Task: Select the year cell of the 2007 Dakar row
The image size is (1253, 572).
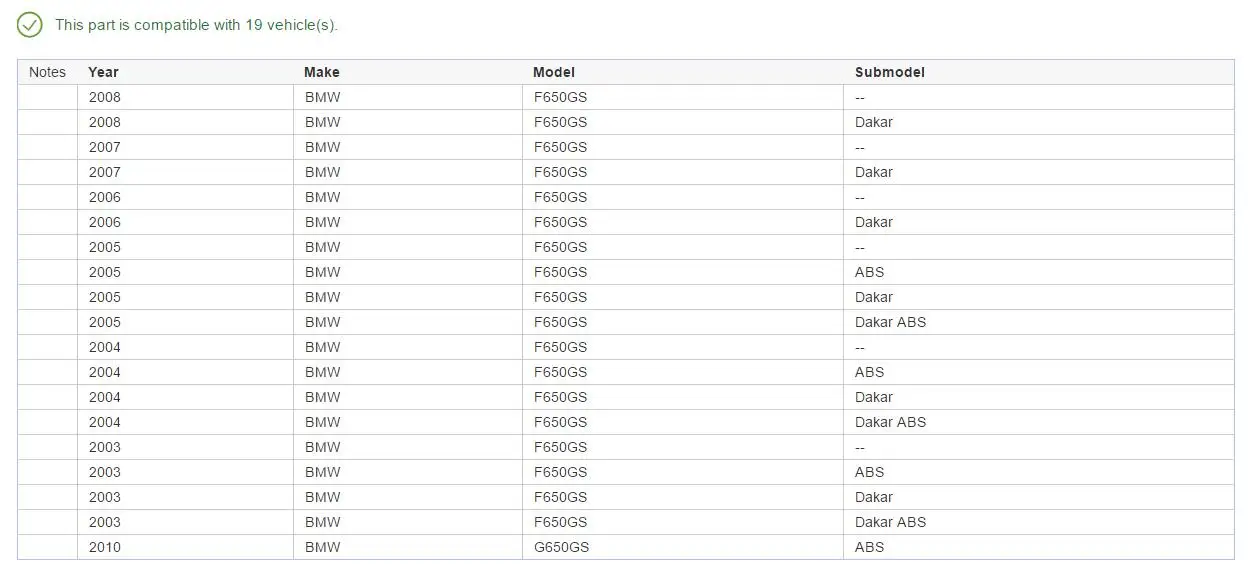Action: pos(104,172)
